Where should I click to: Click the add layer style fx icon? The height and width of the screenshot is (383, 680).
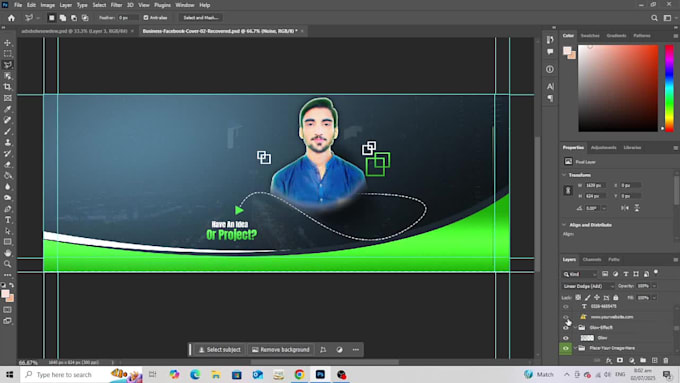(x=609, y=360)
